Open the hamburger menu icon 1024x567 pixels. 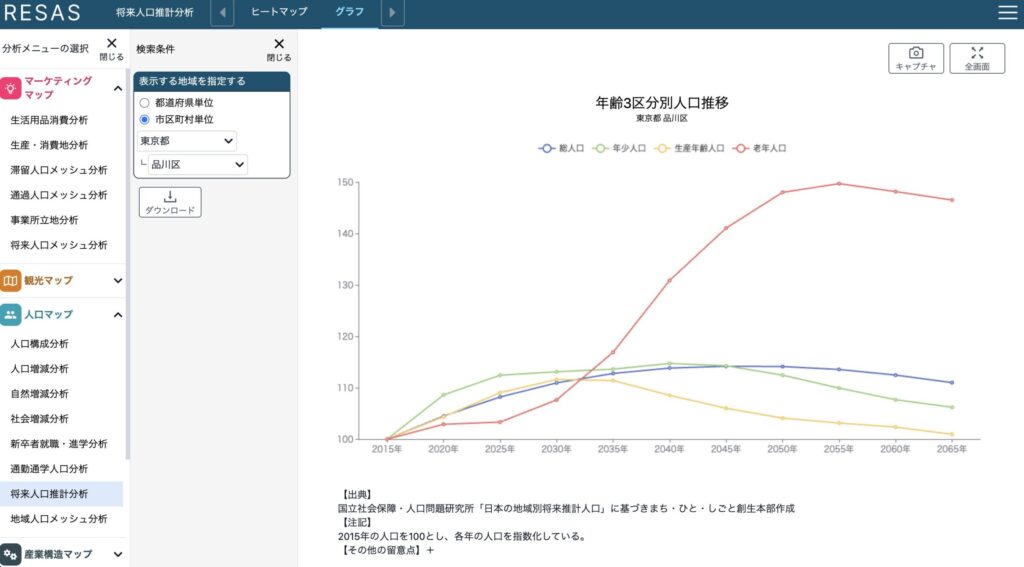[x=1007, y=13]
